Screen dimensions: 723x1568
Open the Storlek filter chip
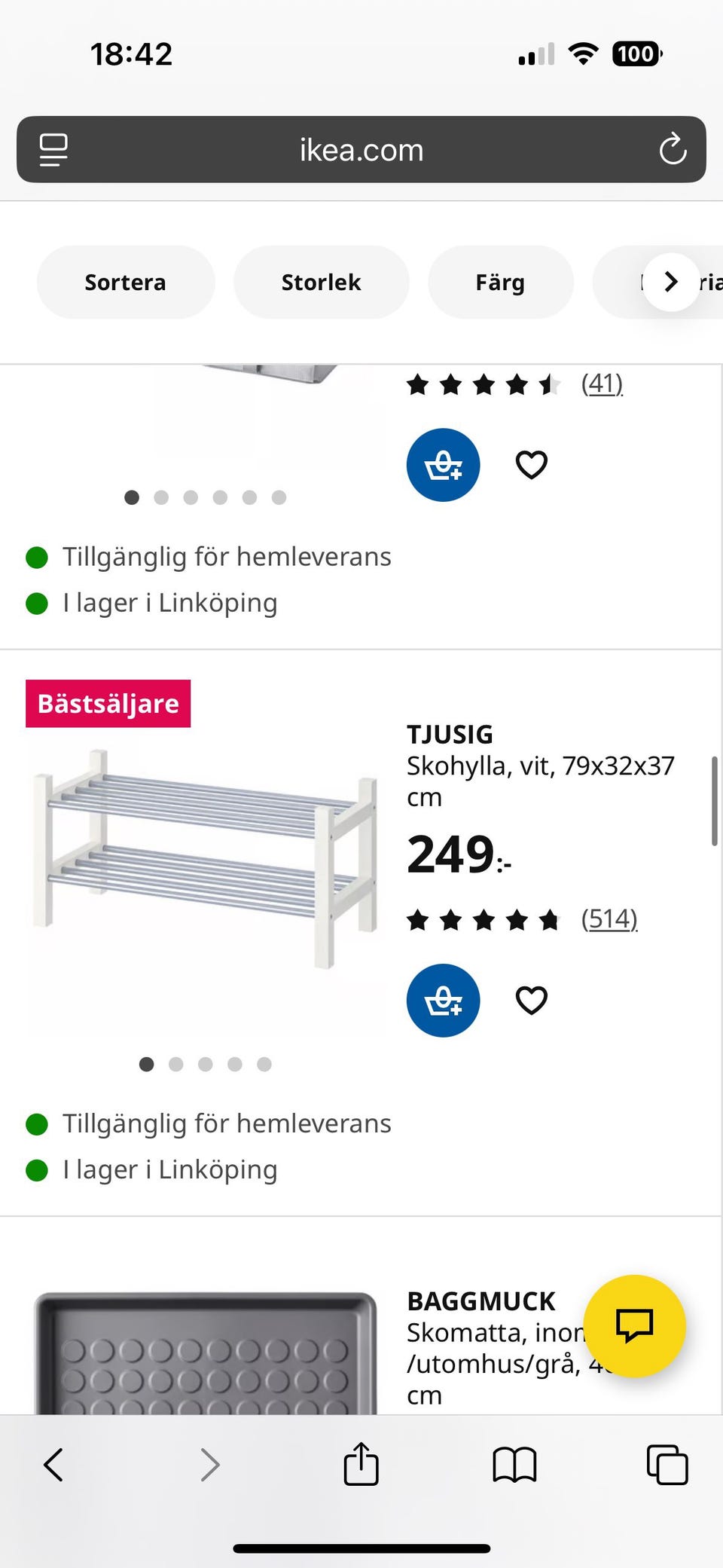[x=321, y=282]
